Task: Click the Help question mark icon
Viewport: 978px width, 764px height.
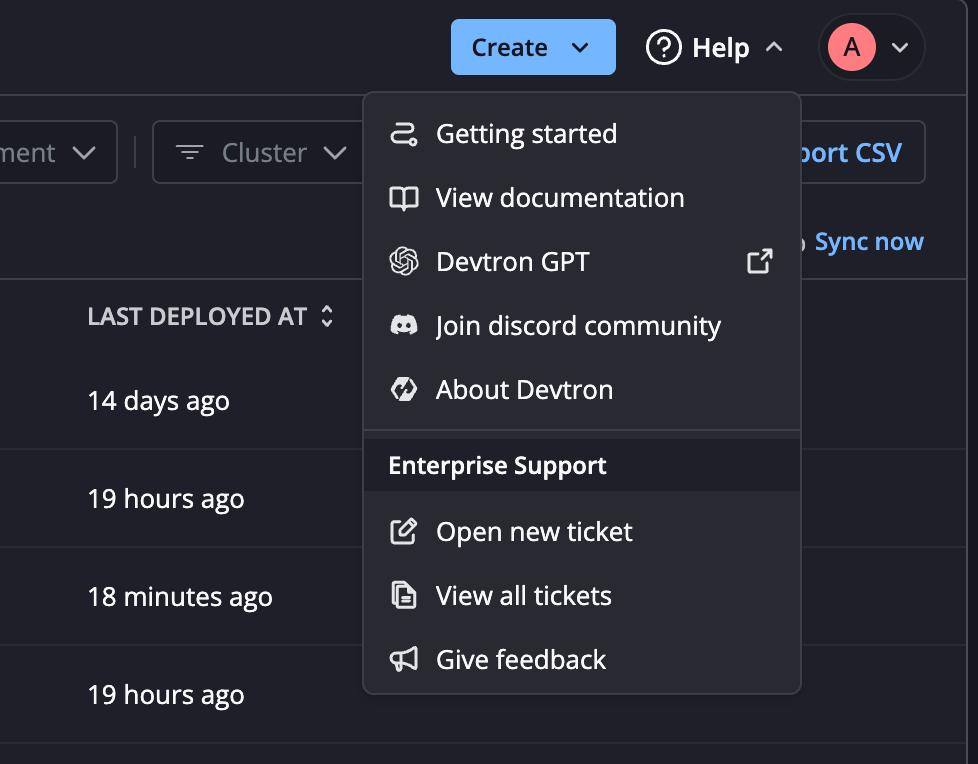Action: click(663, 48)
